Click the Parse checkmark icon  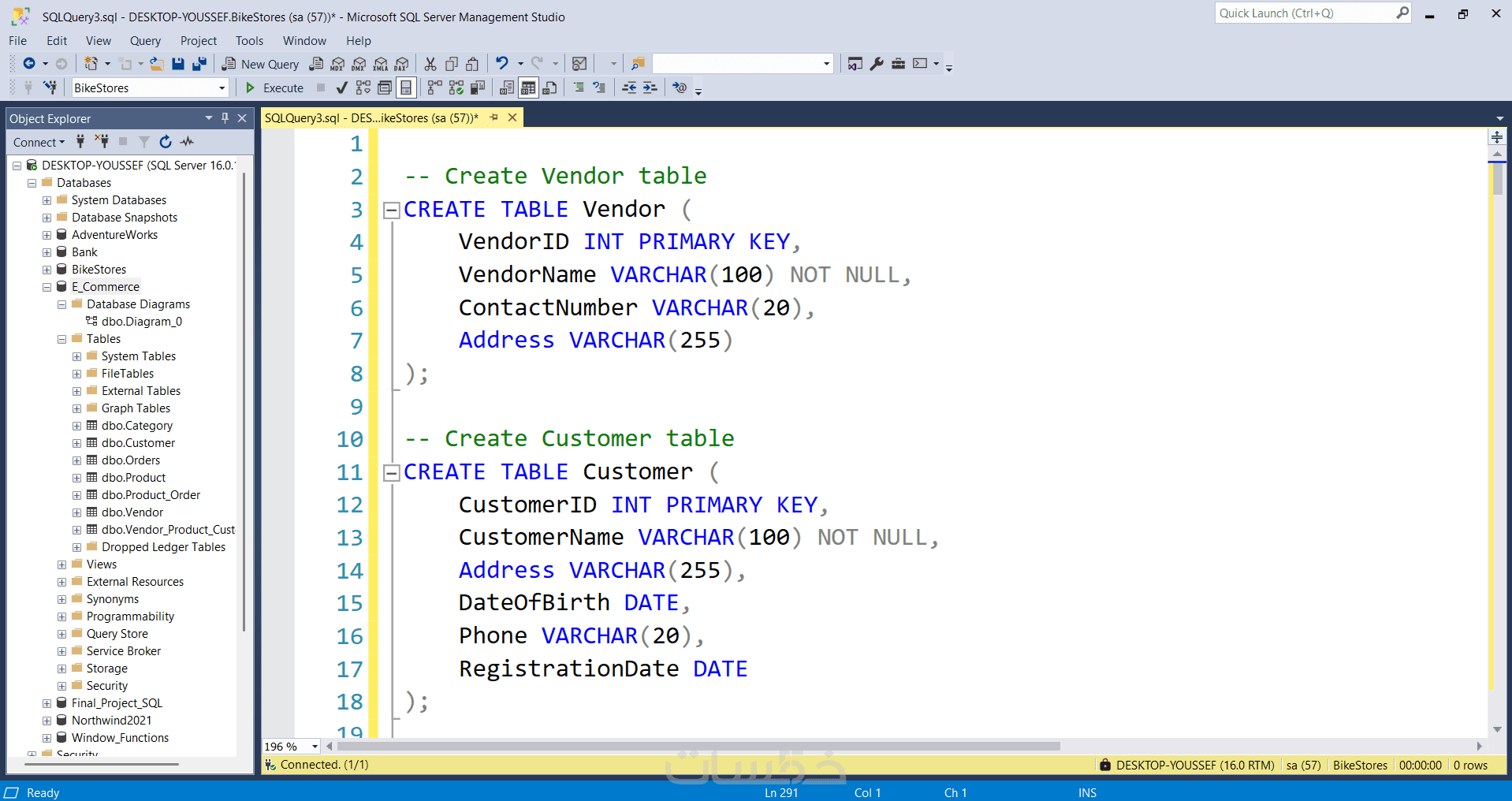coord(341,88)
